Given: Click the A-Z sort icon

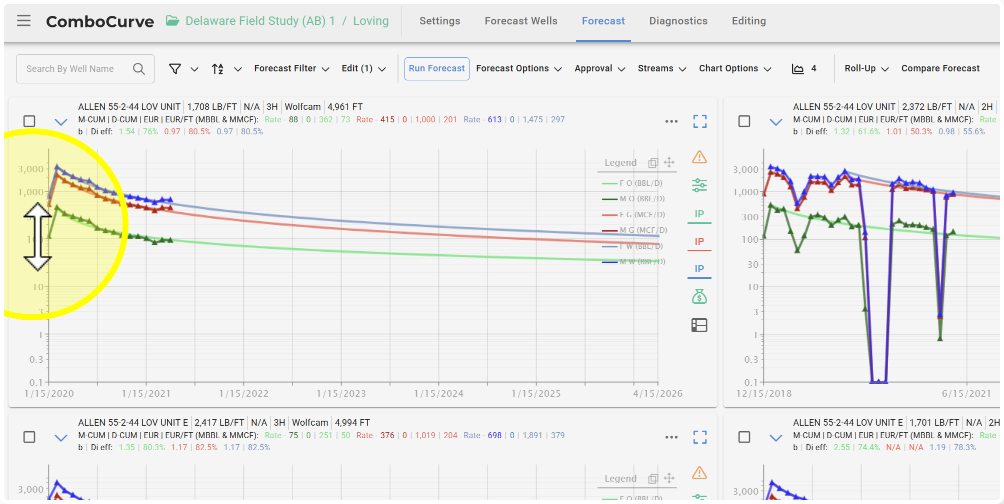Looking at the screenshot, I should (218, 69).
